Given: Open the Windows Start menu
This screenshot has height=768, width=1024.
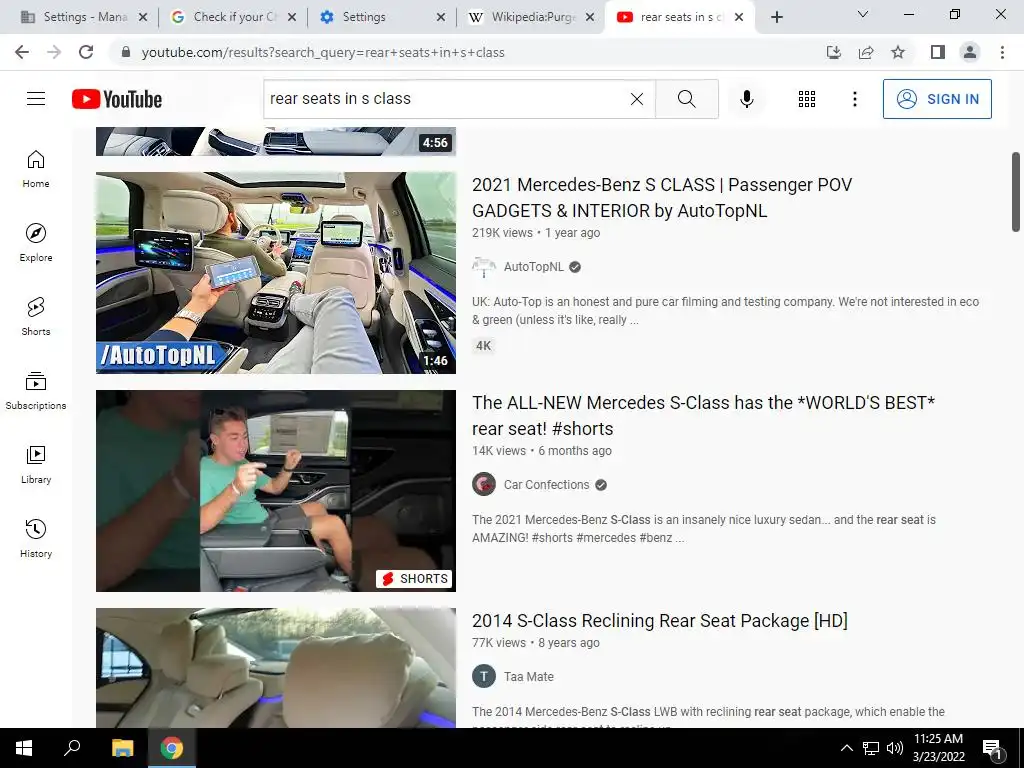Looking at the screenshot, I should tap(24, 748).
